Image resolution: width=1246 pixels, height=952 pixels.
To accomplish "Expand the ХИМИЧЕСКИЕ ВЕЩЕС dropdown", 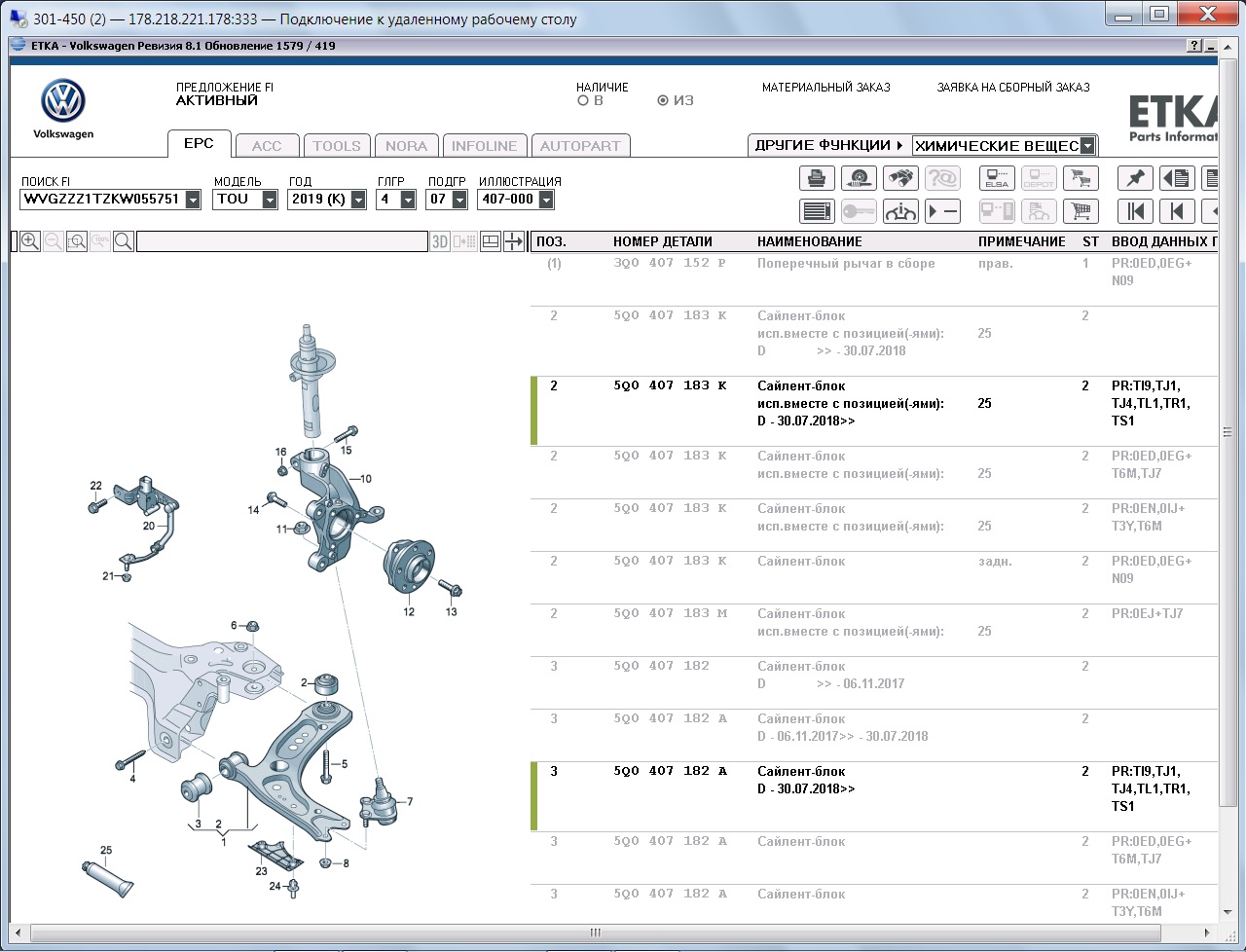I will pyautogui.click(x=1088, y=146).
